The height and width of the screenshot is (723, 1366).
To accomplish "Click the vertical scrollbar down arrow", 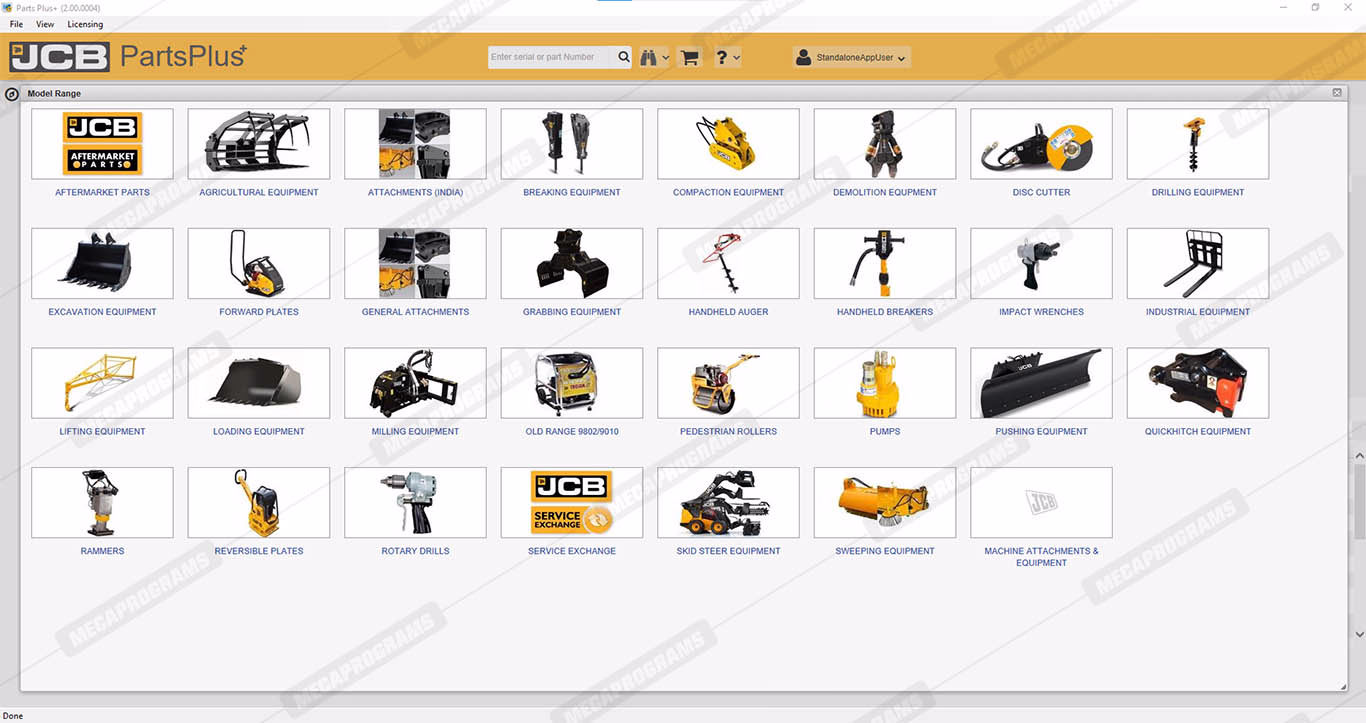I will [x=1359, y=634].
